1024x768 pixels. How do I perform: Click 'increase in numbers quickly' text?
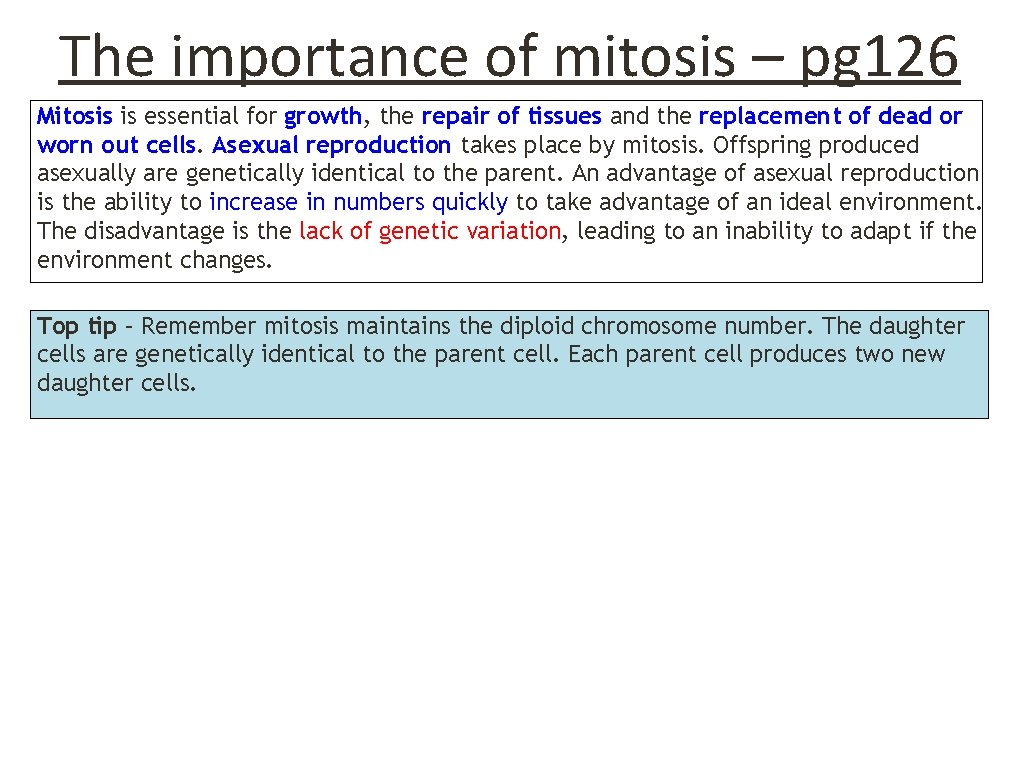pos(358,203)
